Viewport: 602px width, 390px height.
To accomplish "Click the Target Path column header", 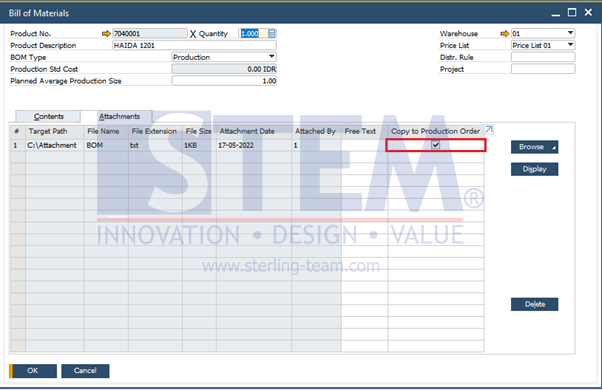I will (x=55, y=132).
